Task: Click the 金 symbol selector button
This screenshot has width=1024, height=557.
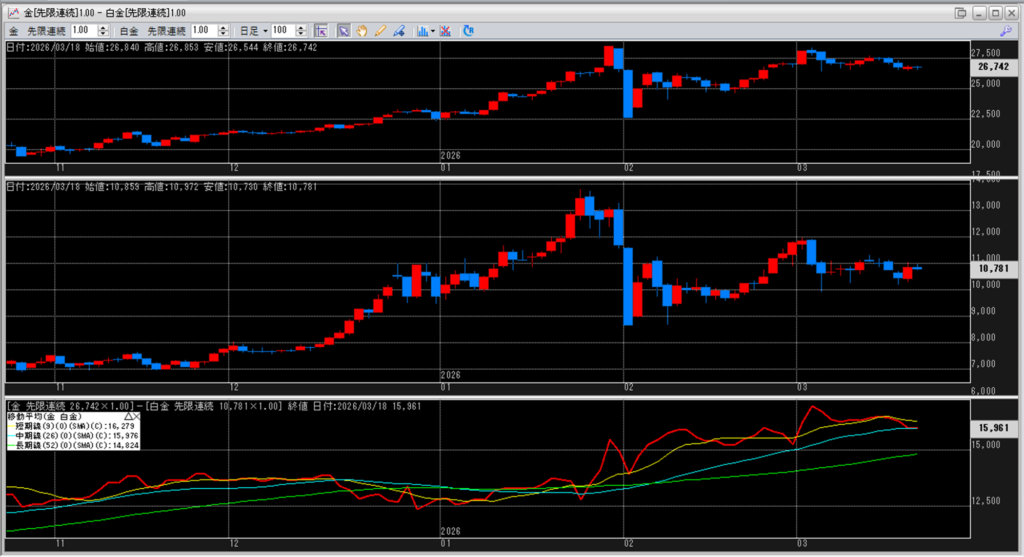Action: 14,31
